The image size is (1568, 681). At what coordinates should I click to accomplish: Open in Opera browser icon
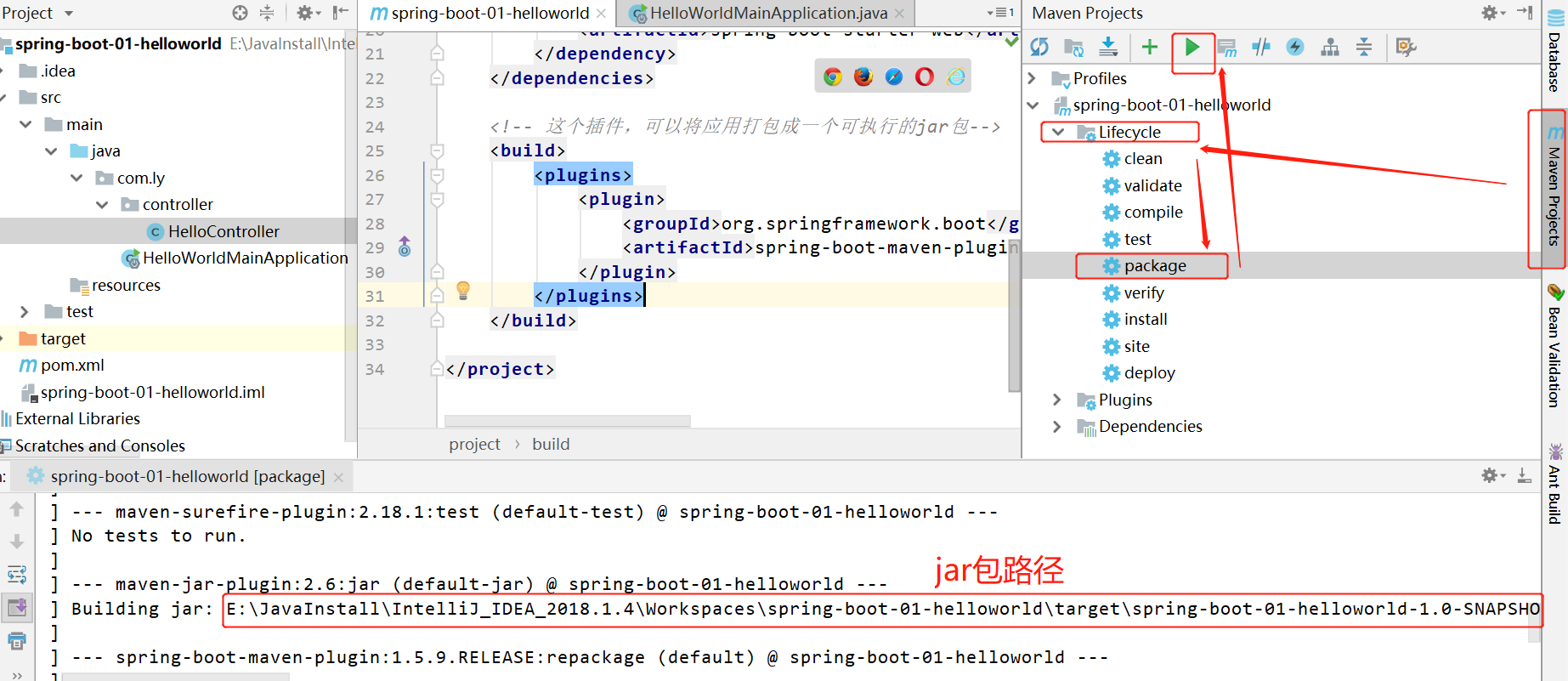coord(925,77)
